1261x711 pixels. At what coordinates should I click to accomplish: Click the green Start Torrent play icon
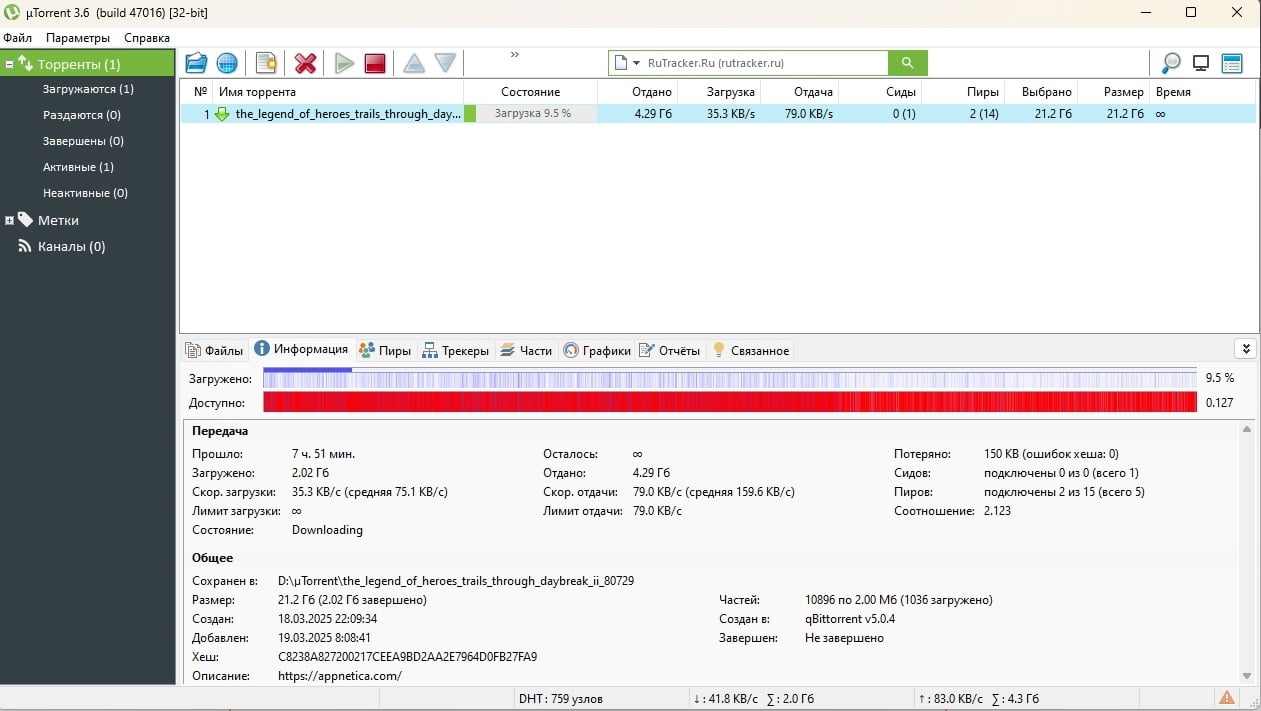click(x=344, y=63)
